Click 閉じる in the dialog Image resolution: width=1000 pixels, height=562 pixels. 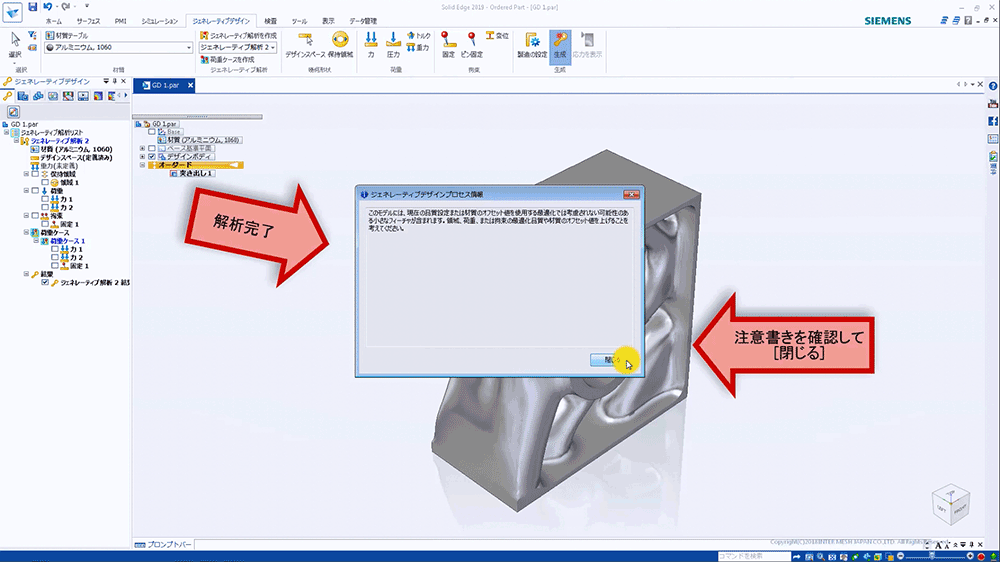click(612, 360)
